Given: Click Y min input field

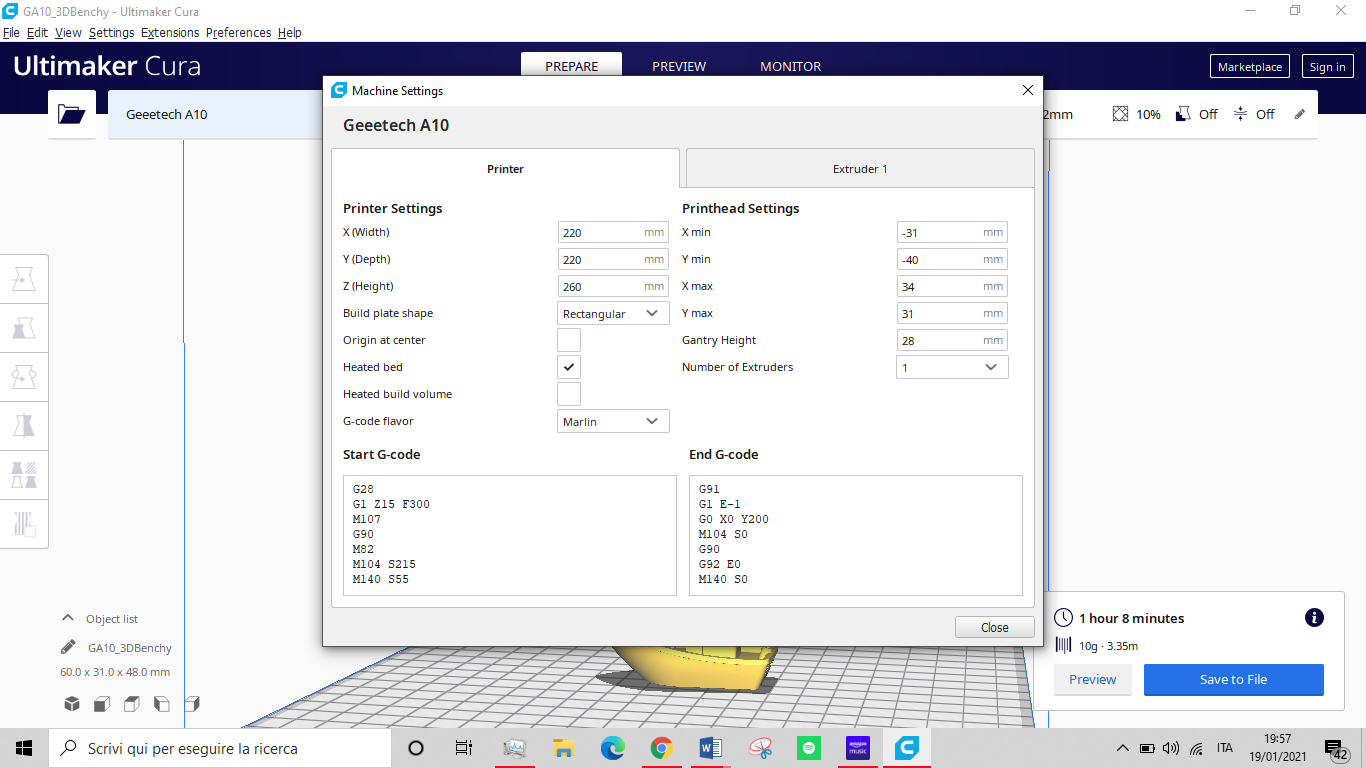Looking at the screenshot, I should 952,259.
